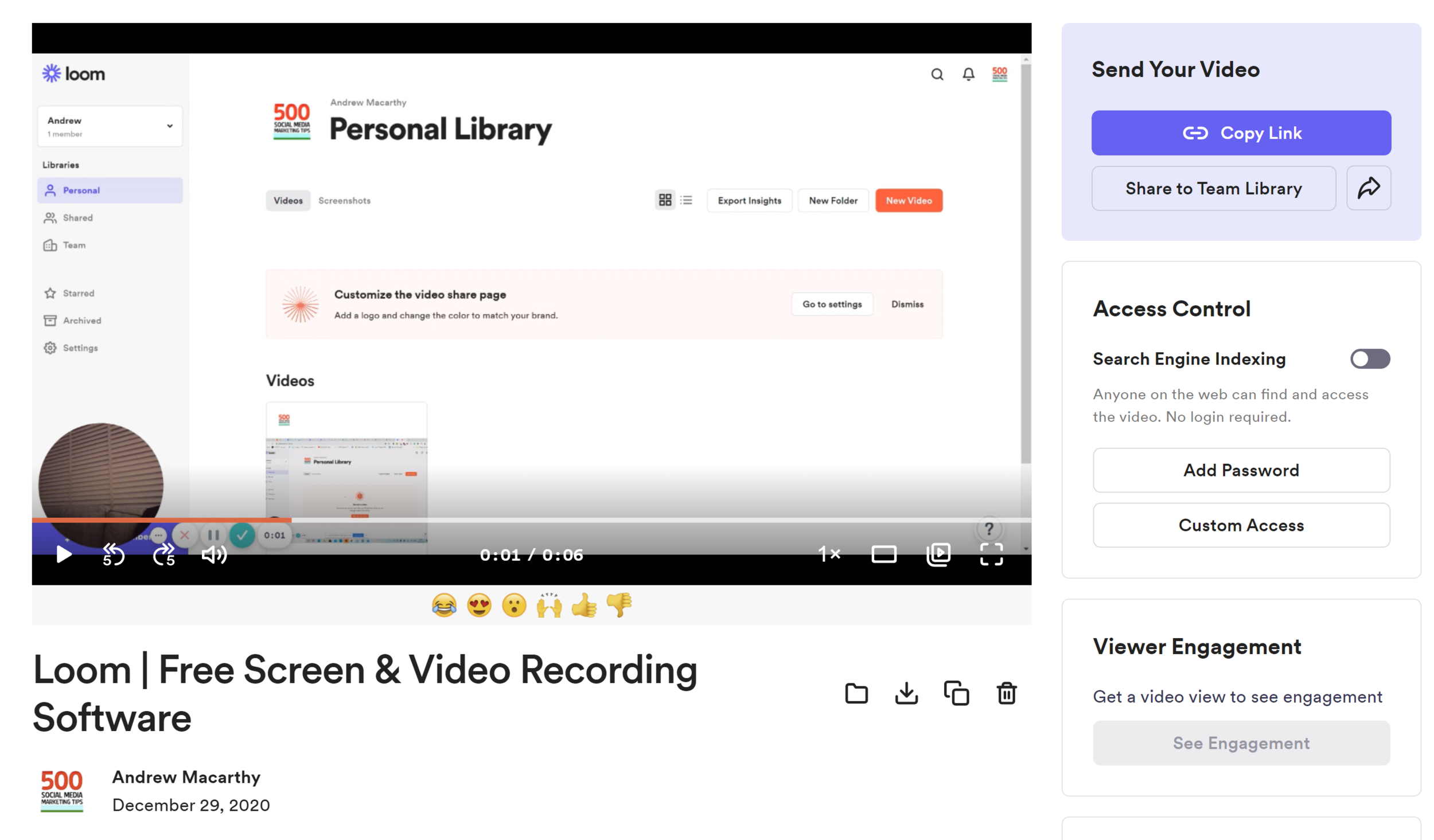The image size is (1434, 840).
Task: Select list view layout
Action: [686, 200]
